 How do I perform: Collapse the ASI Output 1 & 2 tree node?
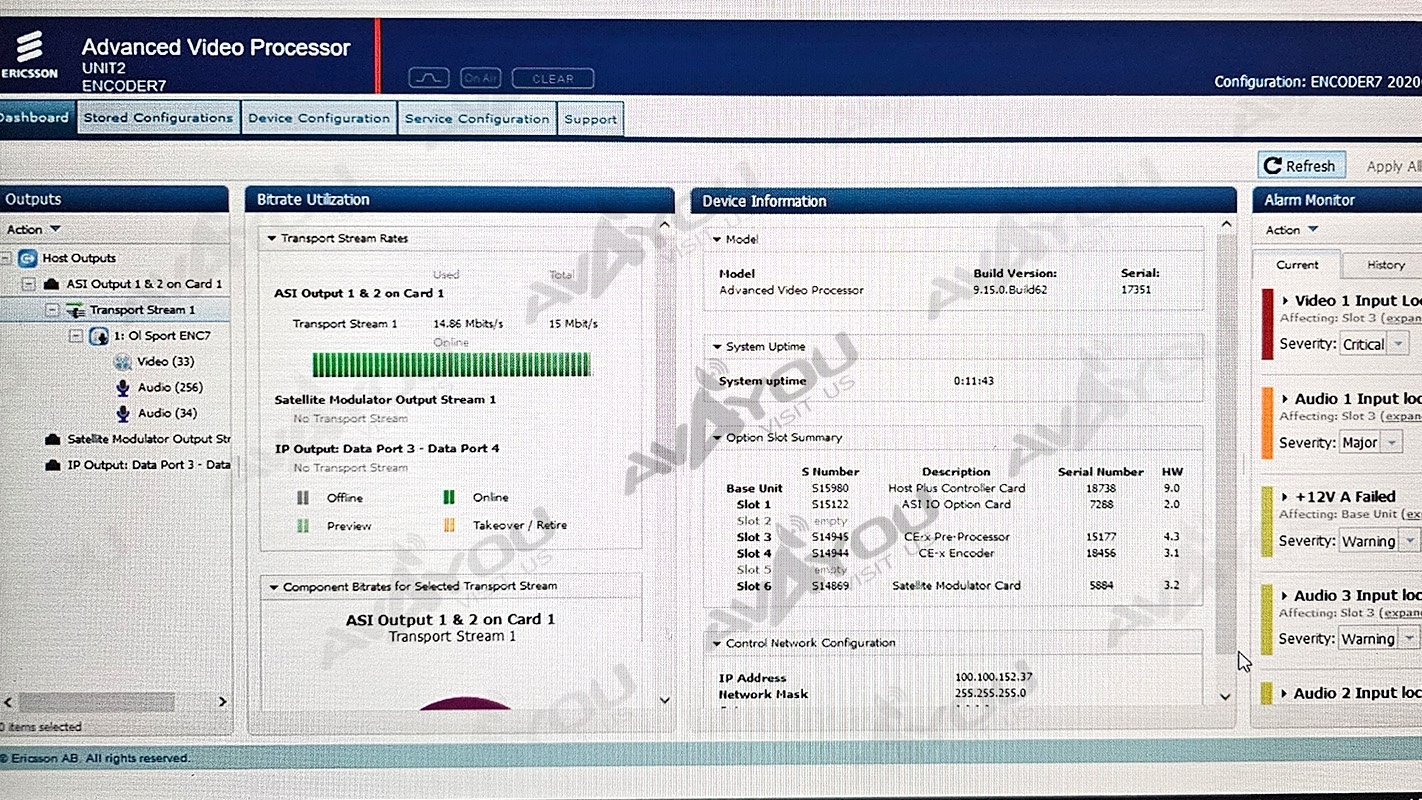(x=29, y=284)
